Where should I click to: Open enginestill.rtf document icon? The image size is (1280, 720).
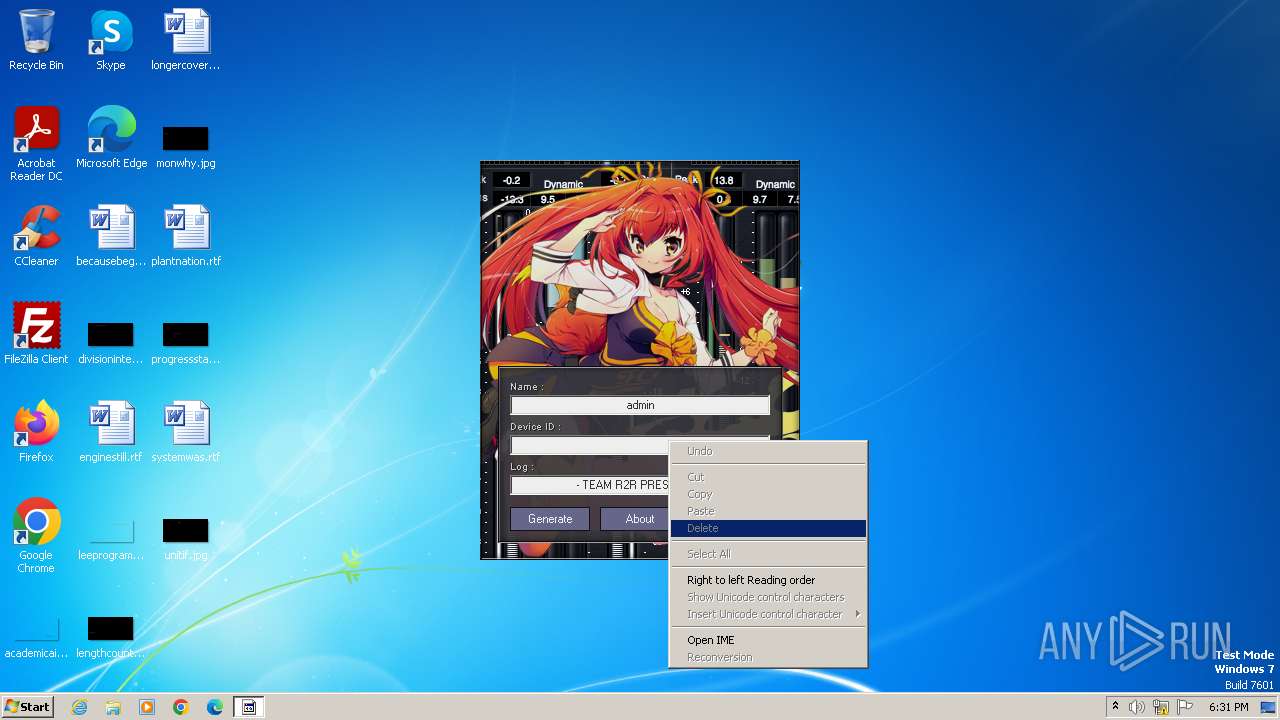(x=111, y=432)
